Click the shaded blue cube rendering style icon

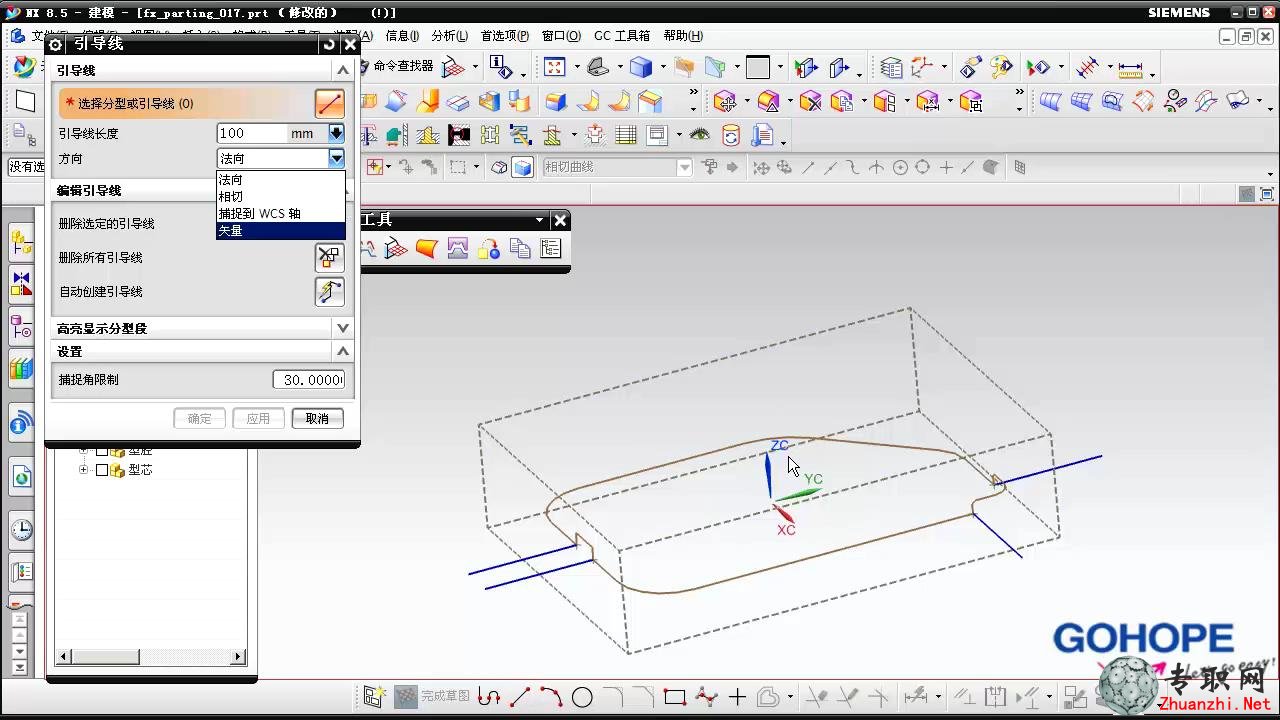(641, 67)
